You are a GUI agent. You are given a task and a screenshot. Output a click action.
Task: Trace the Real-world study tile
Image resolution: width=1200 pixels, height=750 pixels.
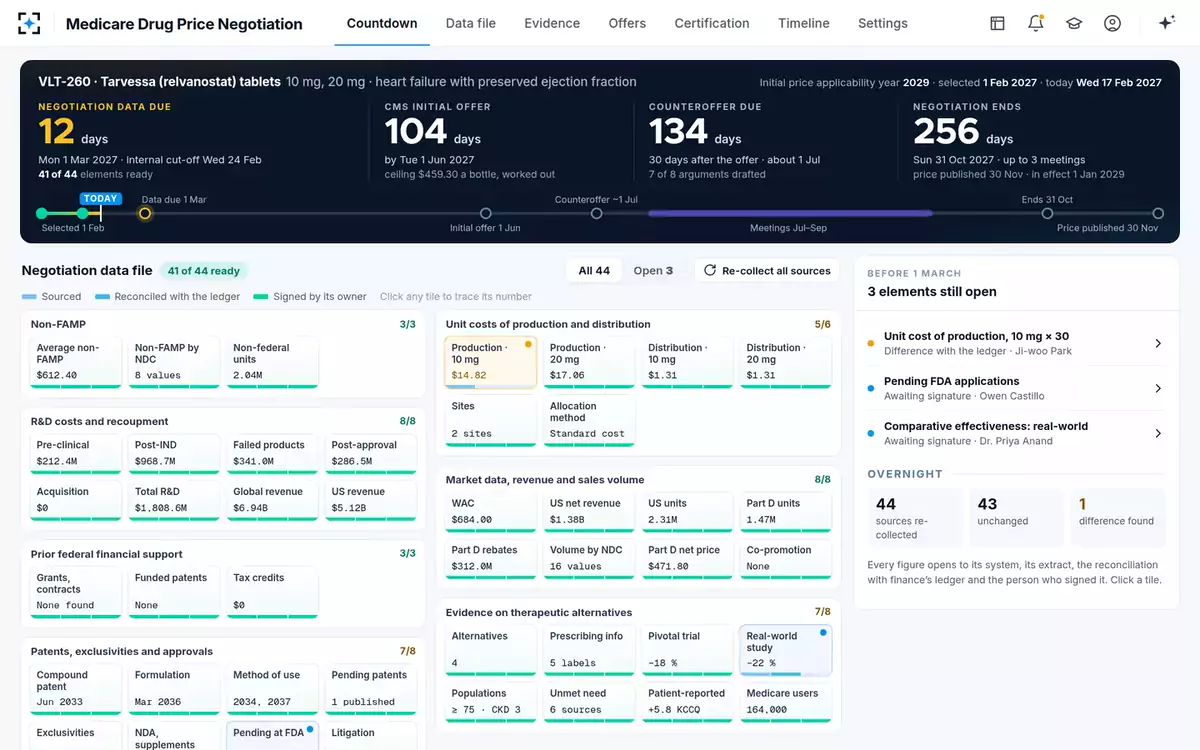785,650
